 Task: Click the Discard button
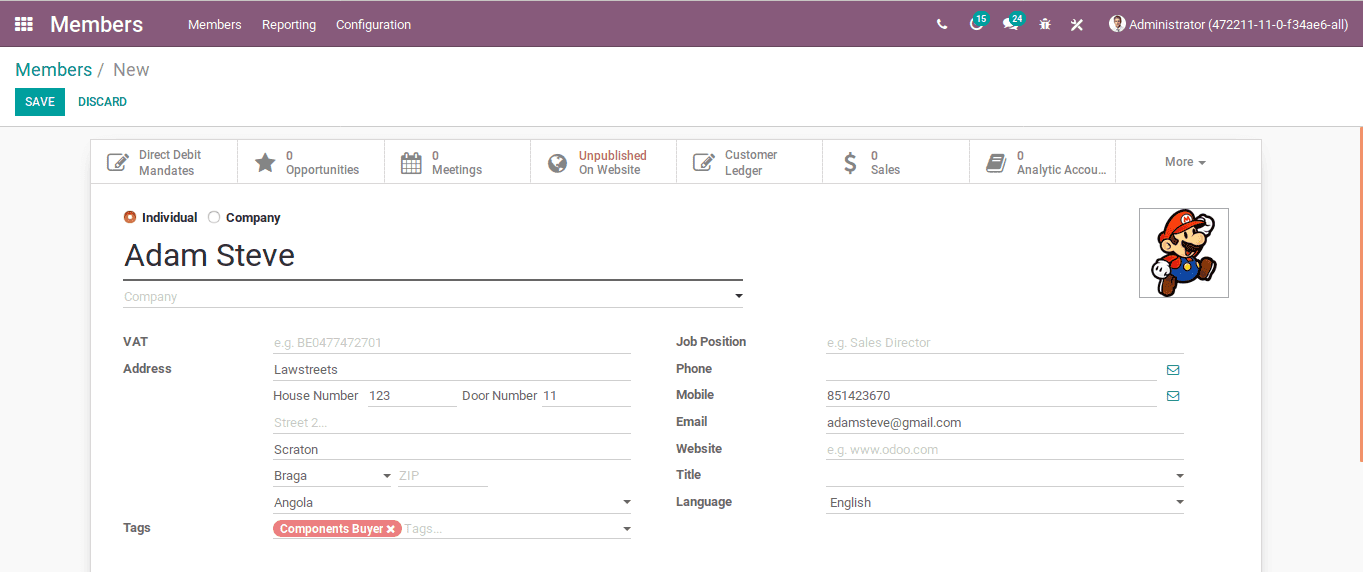click(x=102, y=102)
